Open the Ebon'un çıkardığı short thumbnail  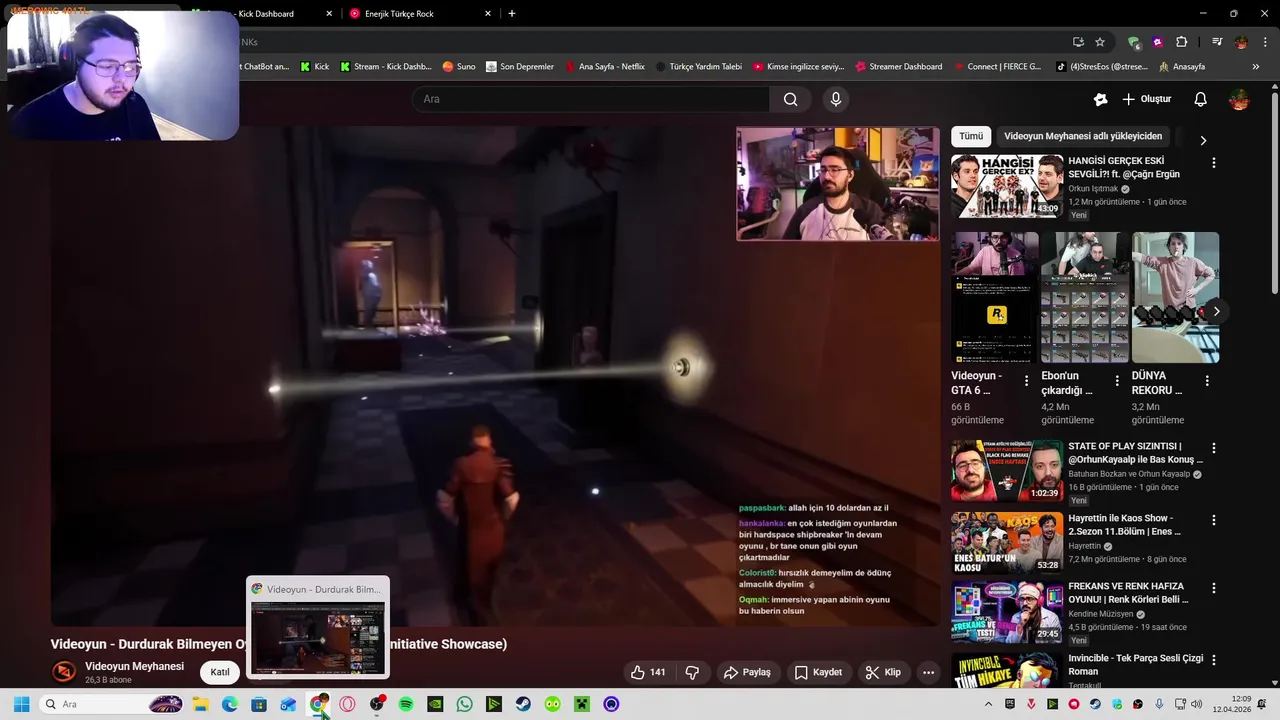pyautogui.click(x=1085, y=298)
